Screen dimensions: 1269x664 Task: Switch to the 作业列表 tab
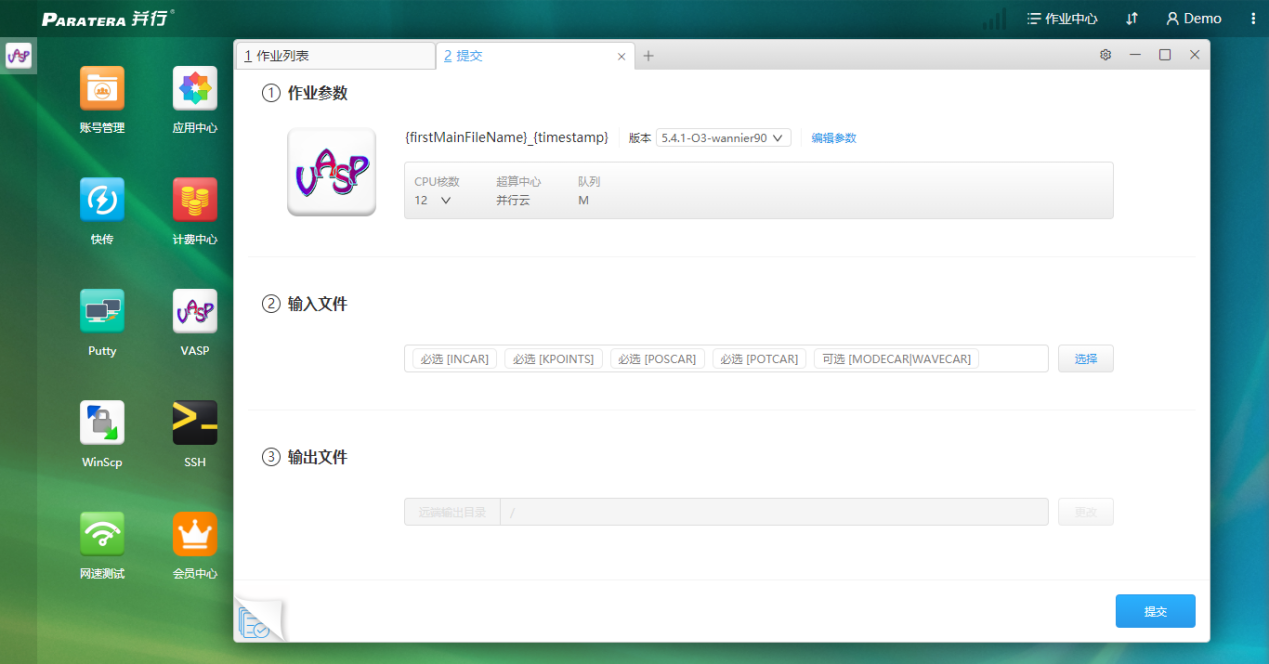[335, 56]
